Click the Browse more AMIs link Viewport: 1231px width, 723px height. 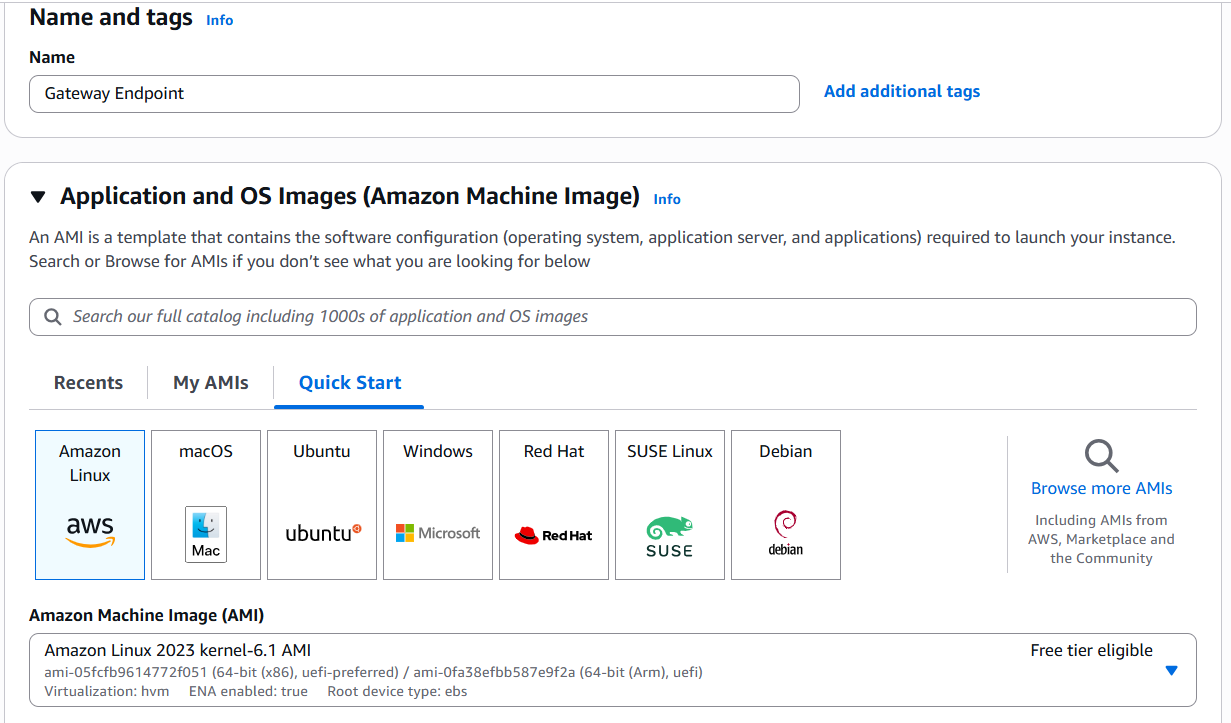pos(1102,489)
